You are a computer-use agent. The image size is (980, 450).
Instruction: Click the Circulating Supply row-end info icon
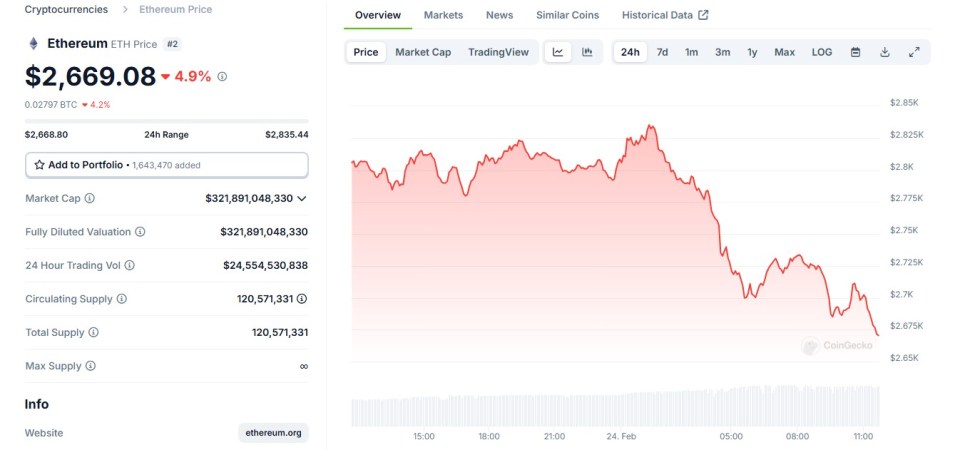click(302, 298)
